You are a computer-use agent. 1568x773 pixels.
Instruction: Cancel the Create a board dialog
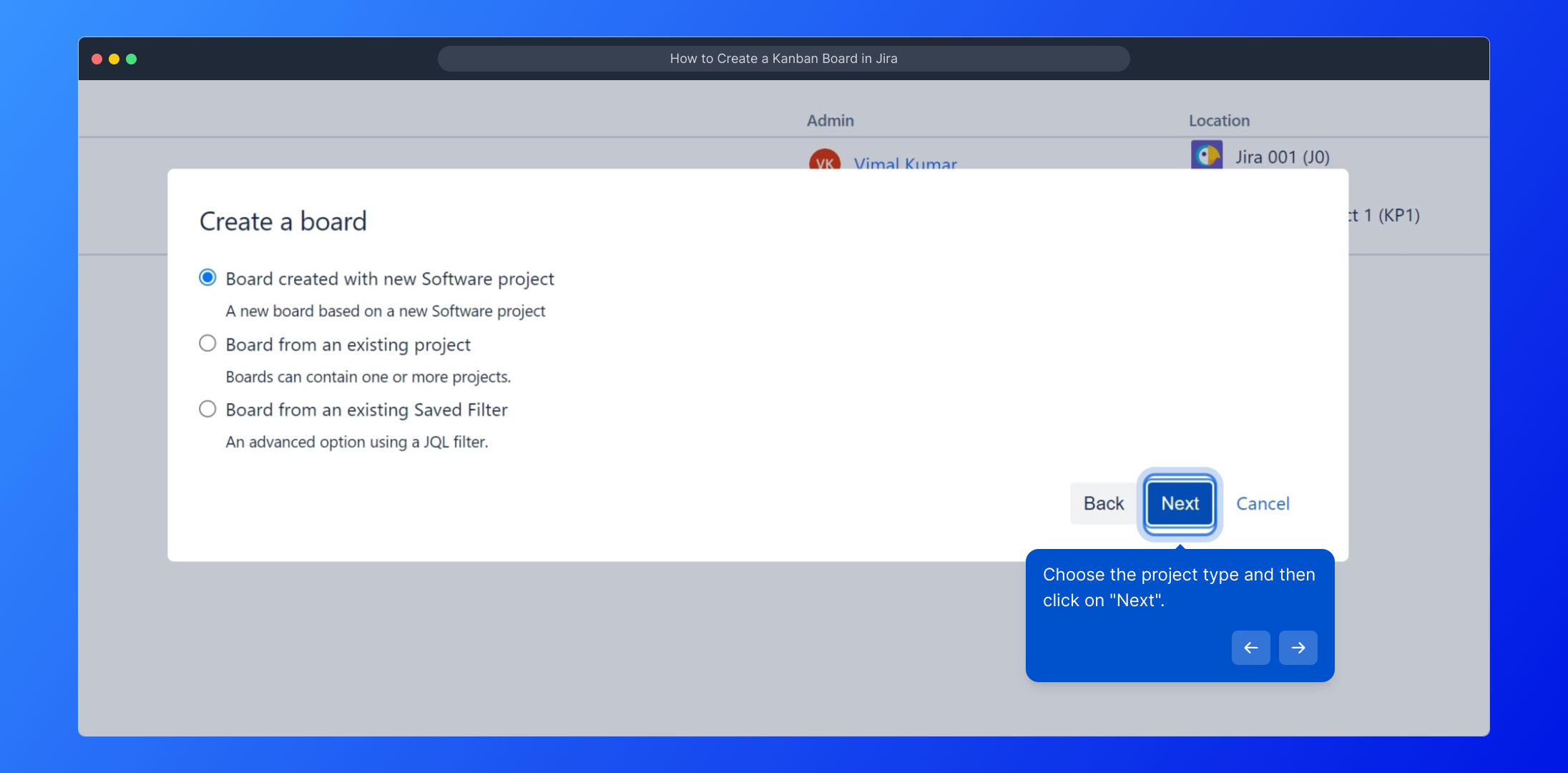coord(1263,503)
